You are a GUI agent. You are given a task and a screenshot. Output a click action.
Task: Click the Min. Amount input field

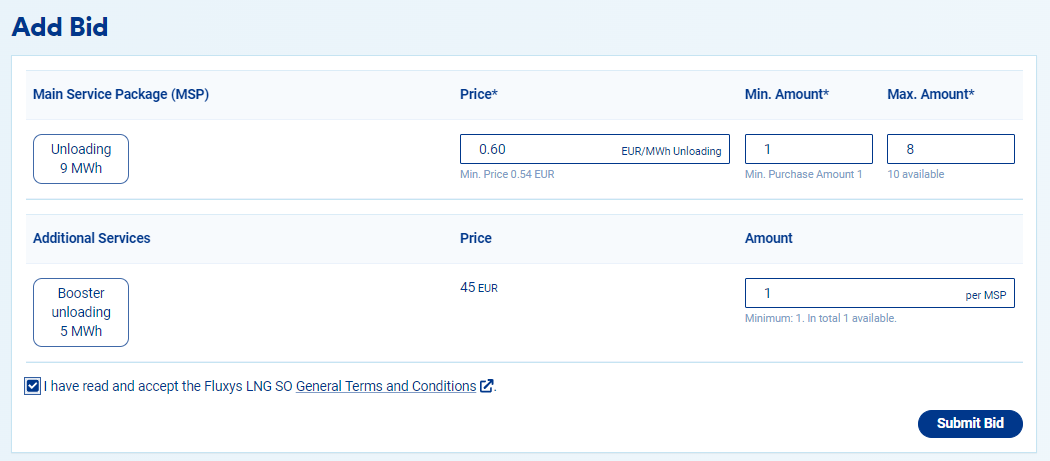click(808, 149)
